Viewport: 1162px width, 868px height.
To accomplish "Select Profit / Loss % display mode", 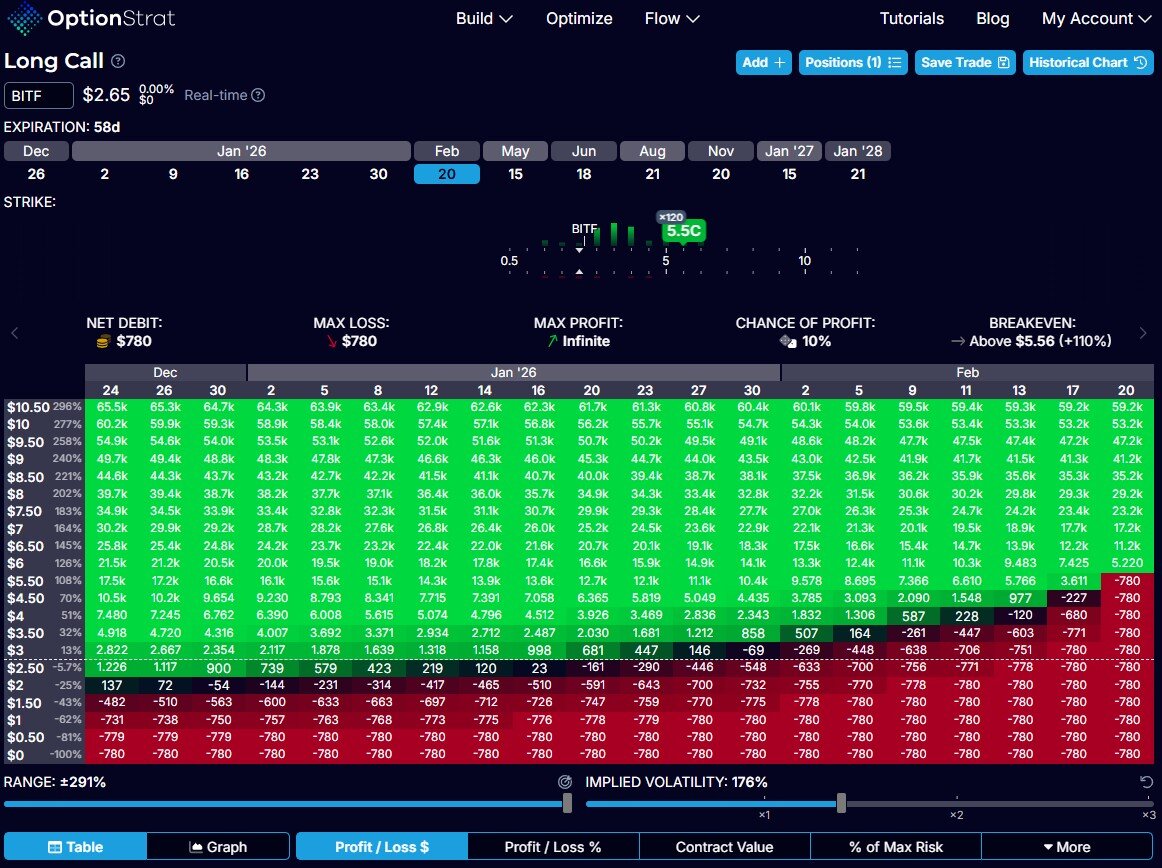I will (552, 847).
